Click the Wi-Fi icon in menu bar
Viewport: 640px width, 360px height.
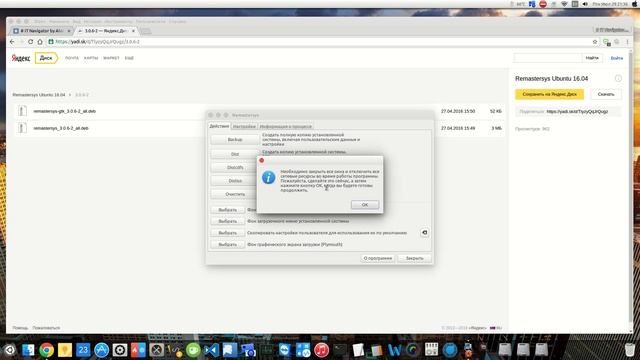click(564, 4)
